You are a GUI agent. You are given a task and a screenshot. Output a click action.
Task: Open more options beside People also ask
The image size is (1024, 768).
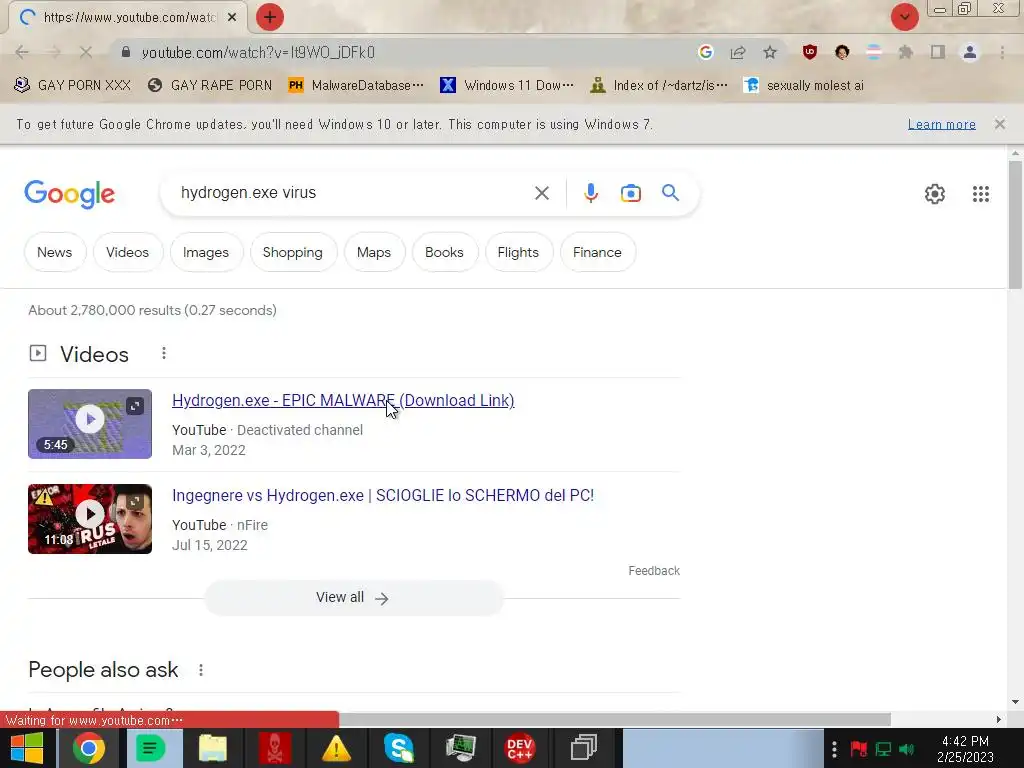[201, 670]
